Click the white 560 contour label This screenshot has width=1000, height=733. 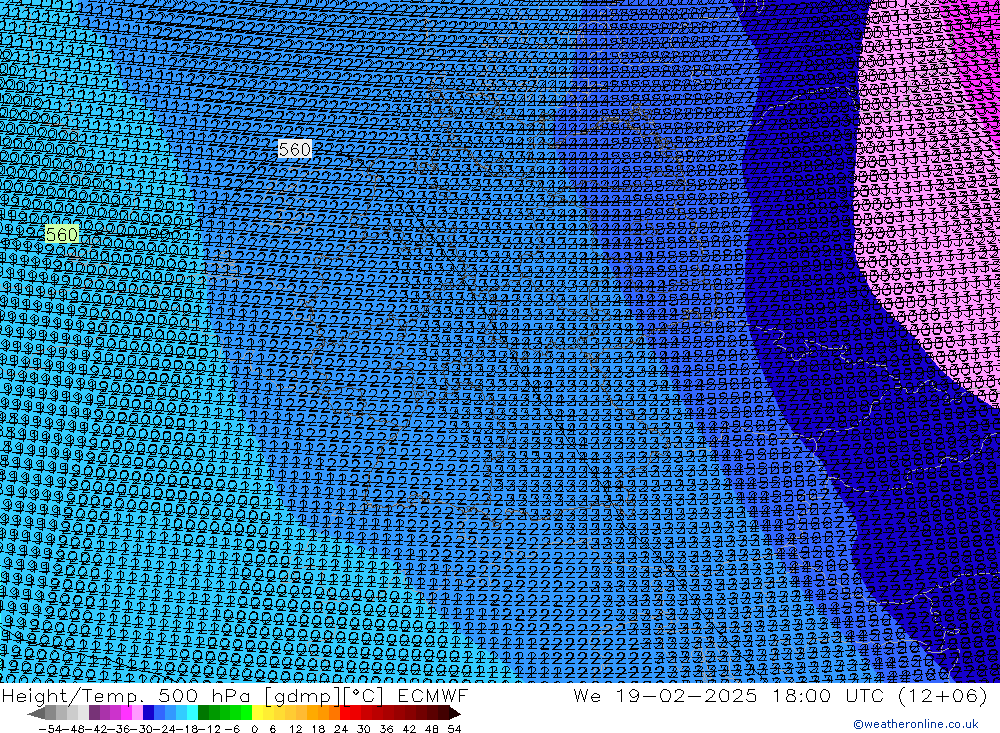click(x=295, y=149)
